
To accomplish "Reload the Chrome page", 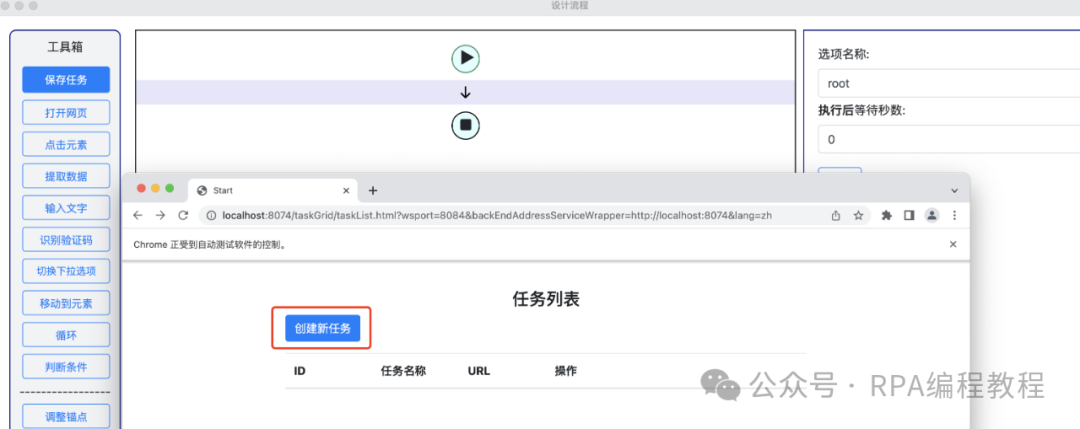I will tap(183, 216).
